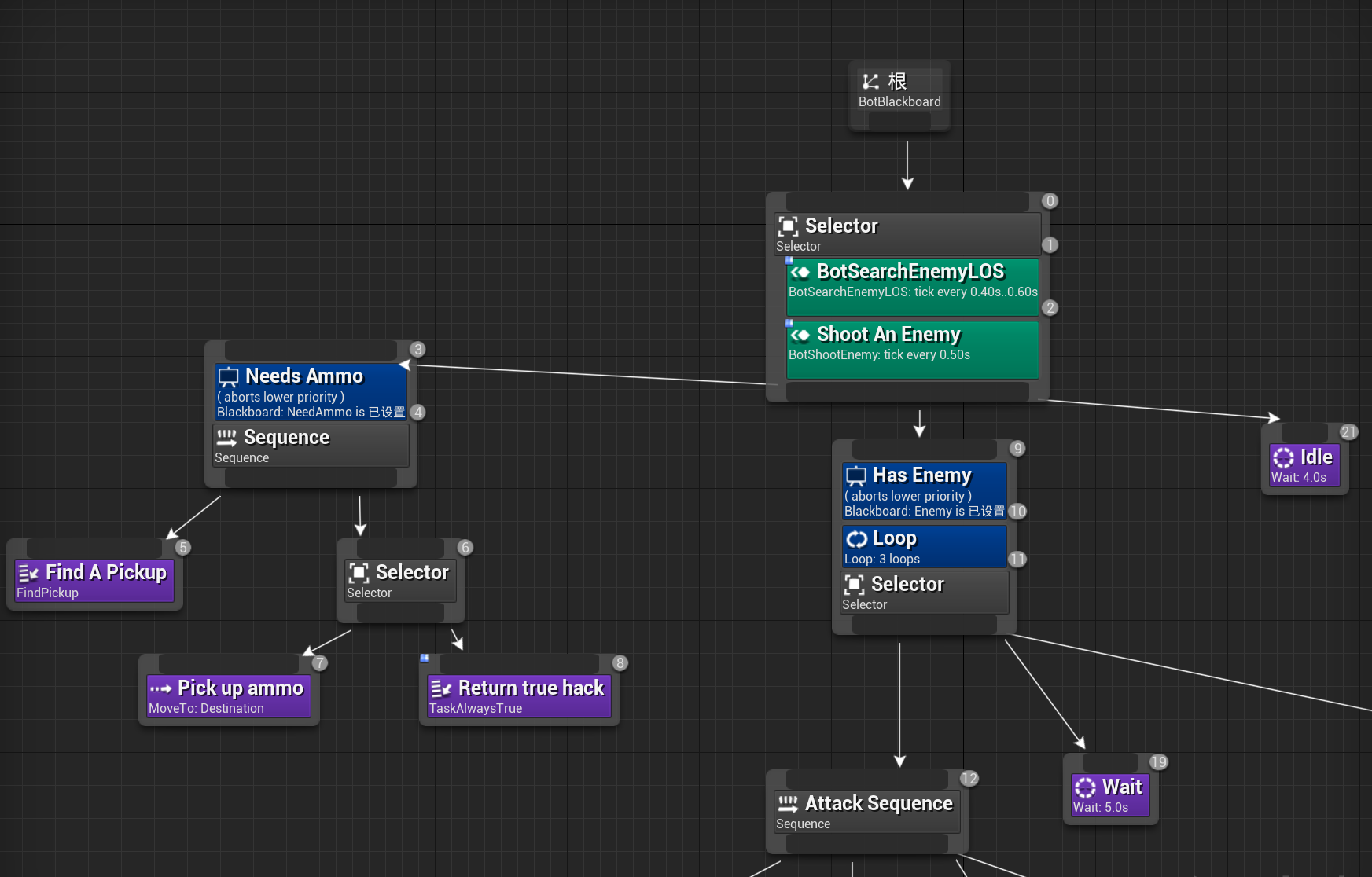Click the Needs Ammo decorator icon
The height and width of the screenshot is (877, 1372).
click(x=229, y=377)
